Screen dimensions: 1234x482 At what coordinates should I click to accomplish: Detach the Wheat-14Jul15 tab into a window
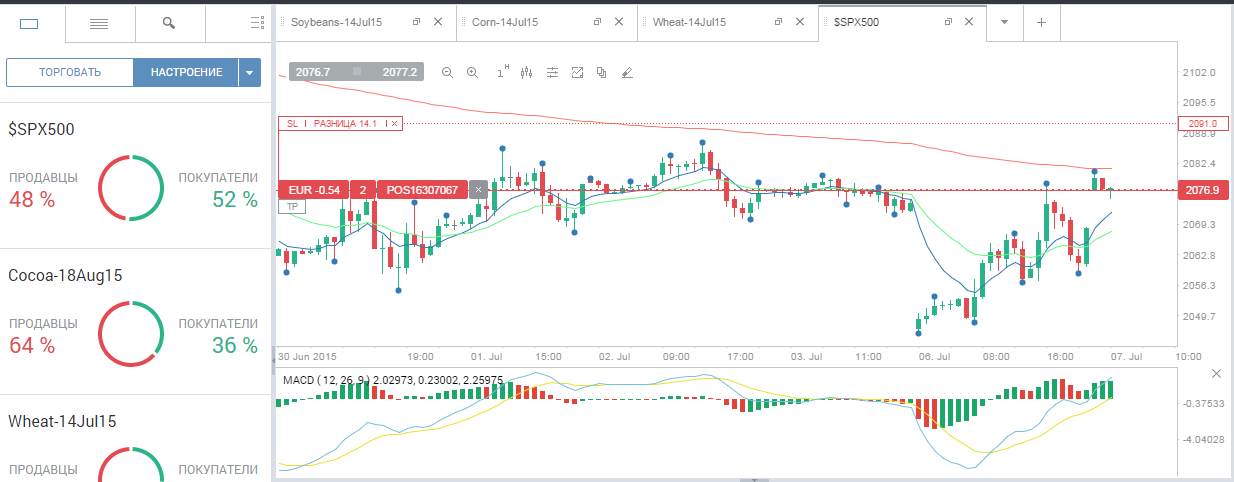point(778,21)
